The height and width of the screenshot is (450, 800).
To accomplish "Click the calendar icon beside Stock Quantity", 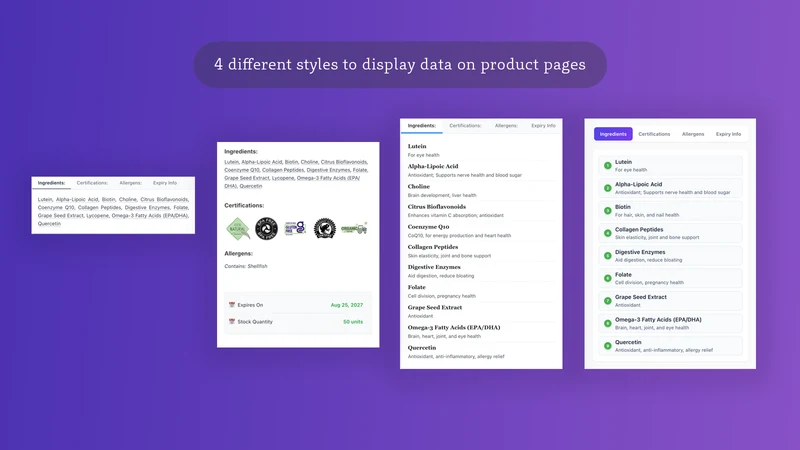I will tap(232, 321).
